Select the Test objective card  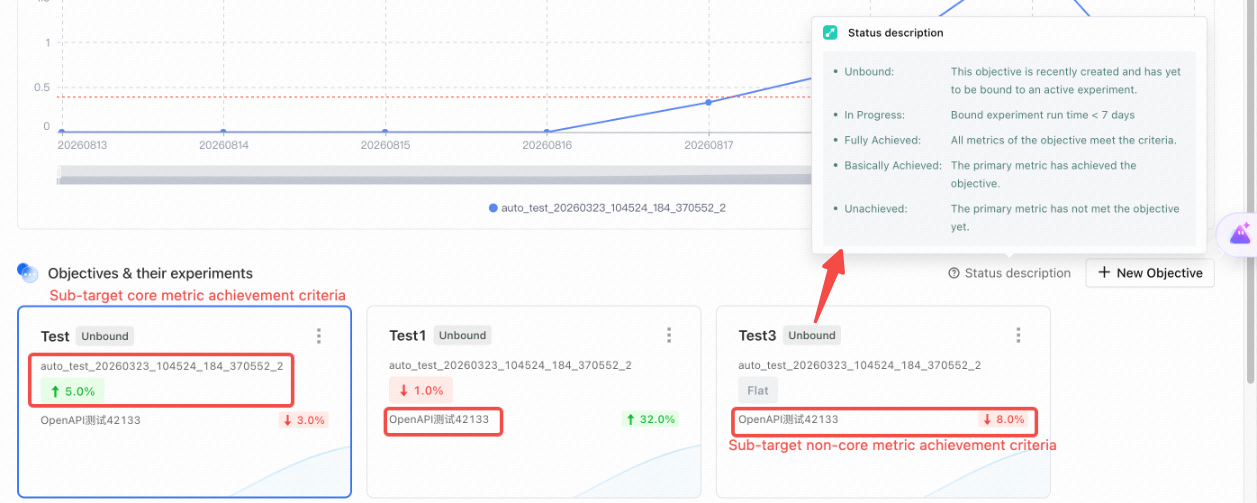click(x=185, y=401)
